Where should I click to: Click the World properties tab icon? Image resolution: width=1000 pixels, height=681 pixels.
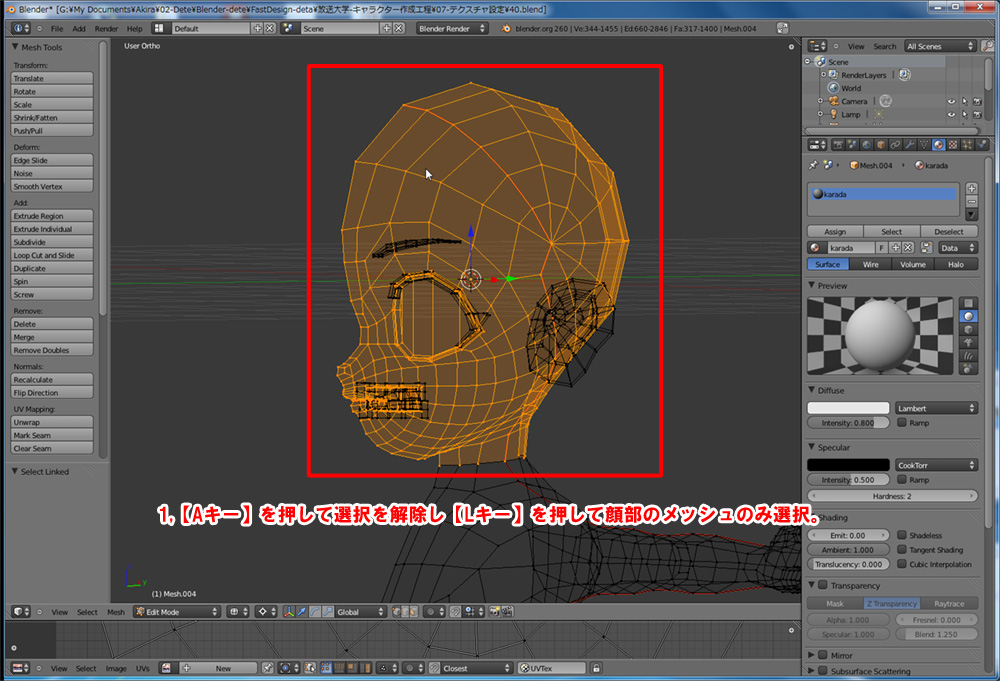866,145
